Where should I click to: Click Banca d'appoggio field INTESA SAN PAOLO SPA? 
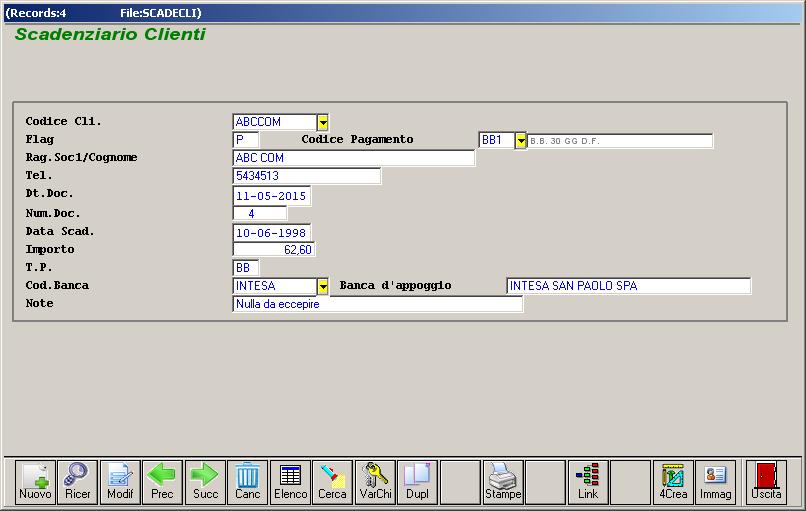click(x=629, y=286)
